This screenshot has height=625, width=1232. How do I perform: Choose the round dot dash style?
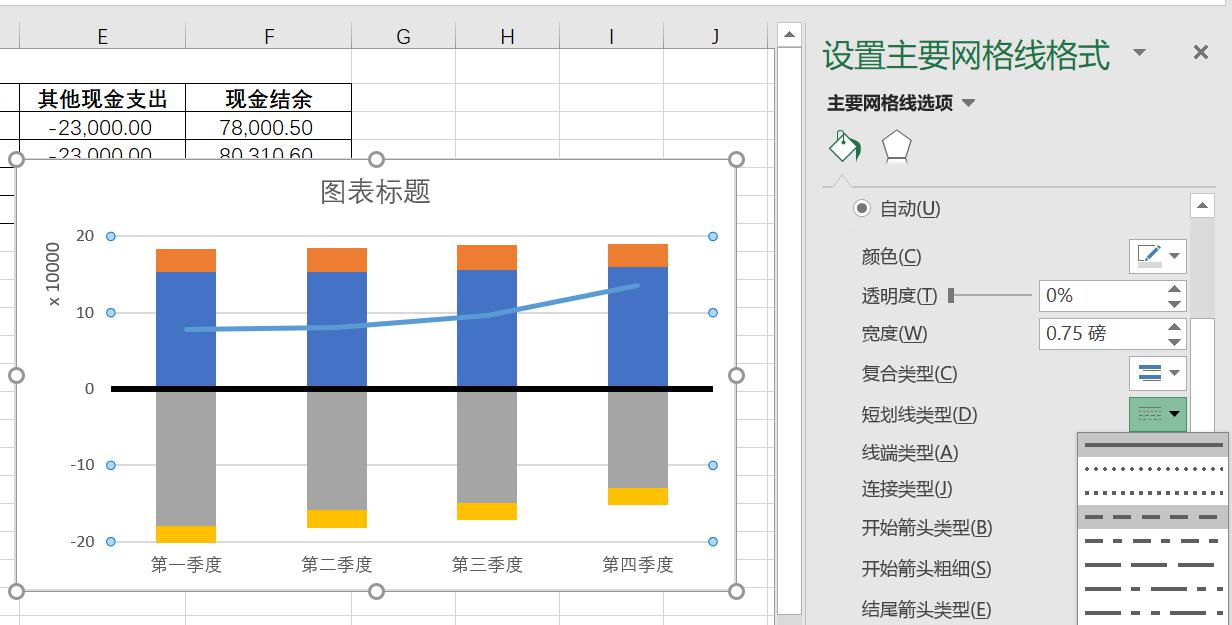click(x=1153, y=468)
